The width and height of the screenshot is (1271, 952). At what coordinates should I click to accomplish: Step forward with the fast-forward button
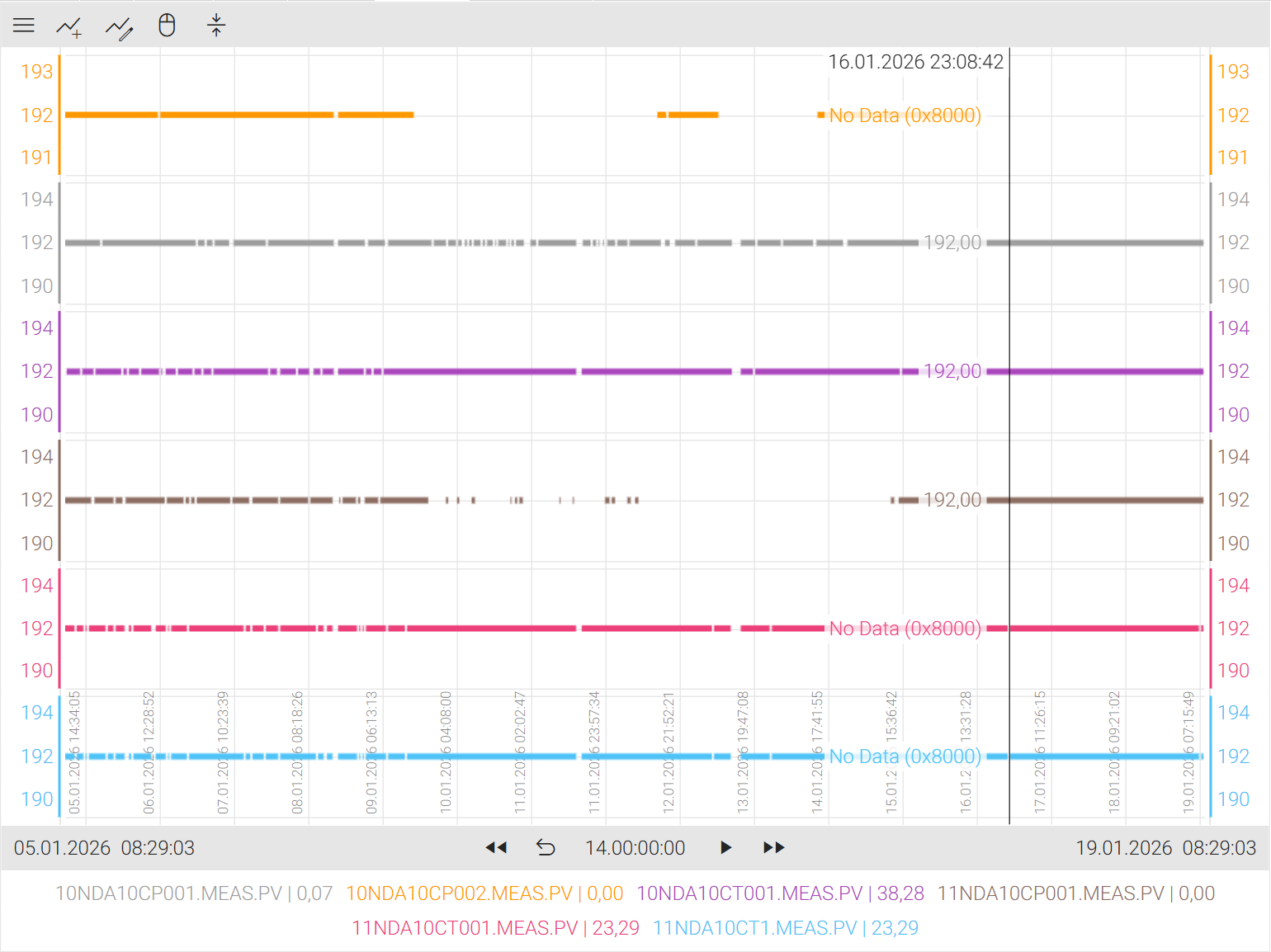pos(774,848)
